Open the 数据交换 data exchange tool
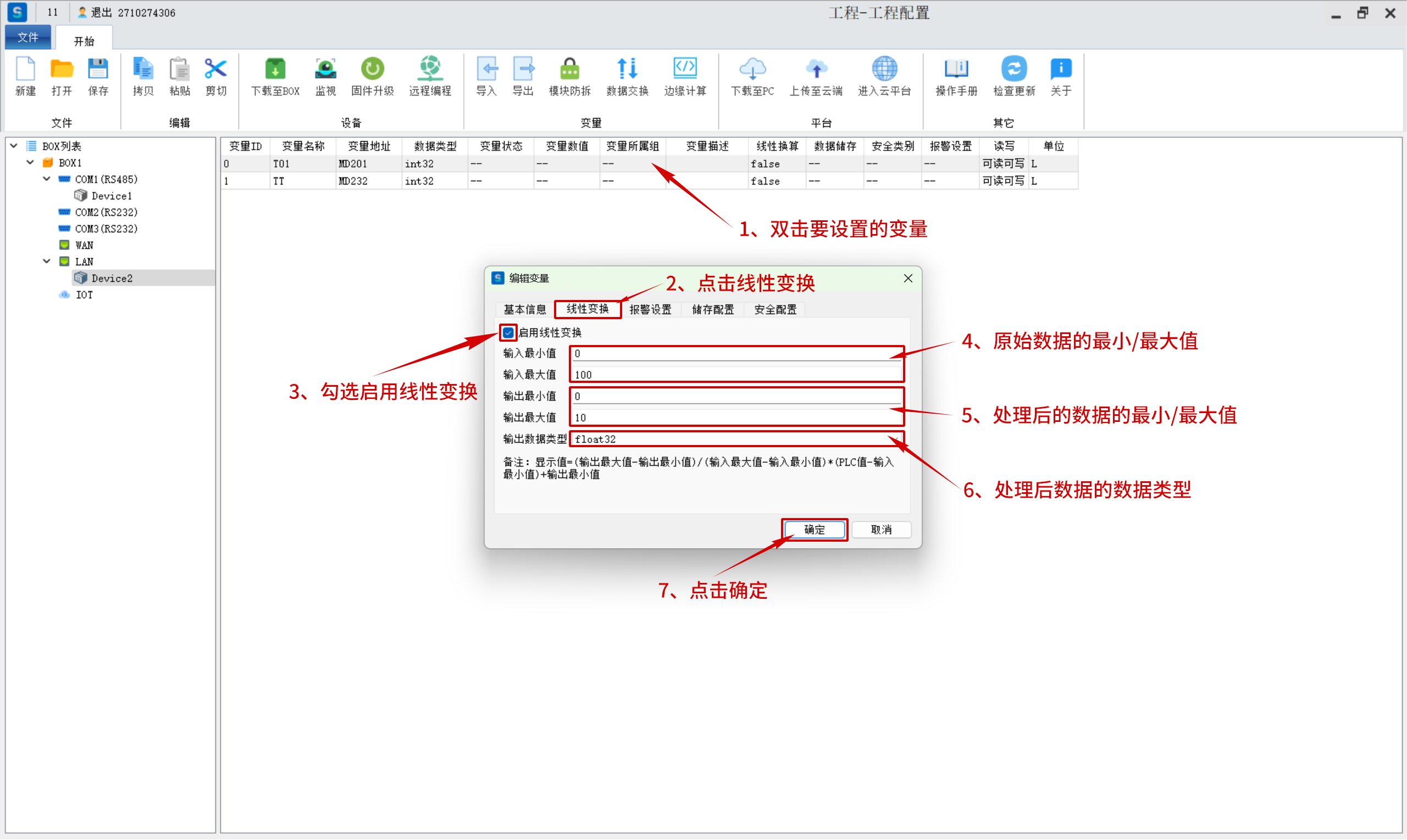The image size is (1407, 840). coord(627,70)
